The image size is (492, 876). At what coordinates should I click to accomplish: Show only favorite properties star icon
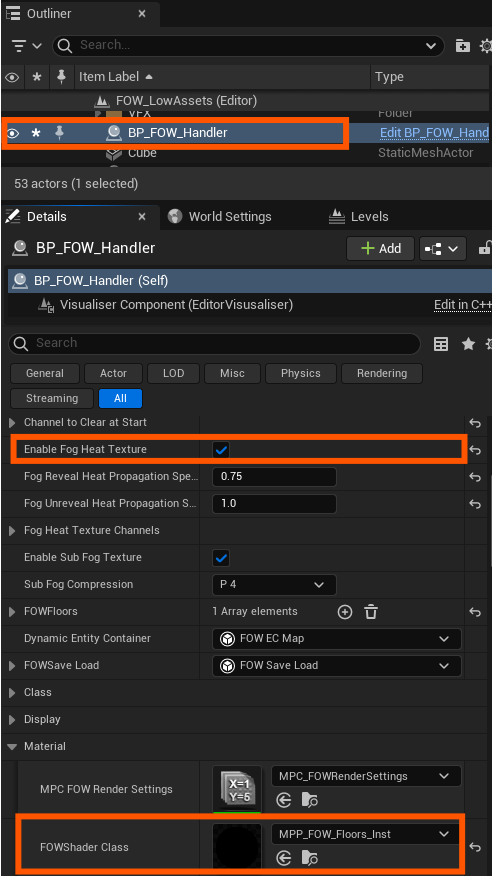468,344
